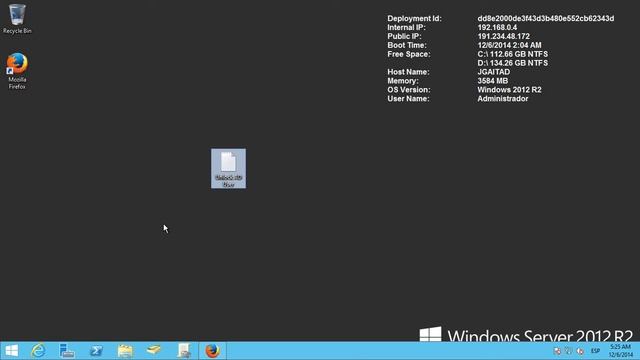The height and width of the screenshot is (360, 640).
Task: Switch to Firefox in the taskbar
Action: point(212,351)
